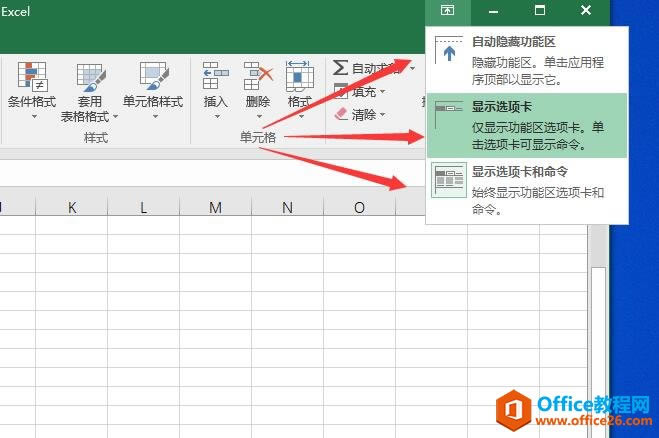Open the Ribbon Display Options button
The image size is (659, 438).
(x=447, y=11)
